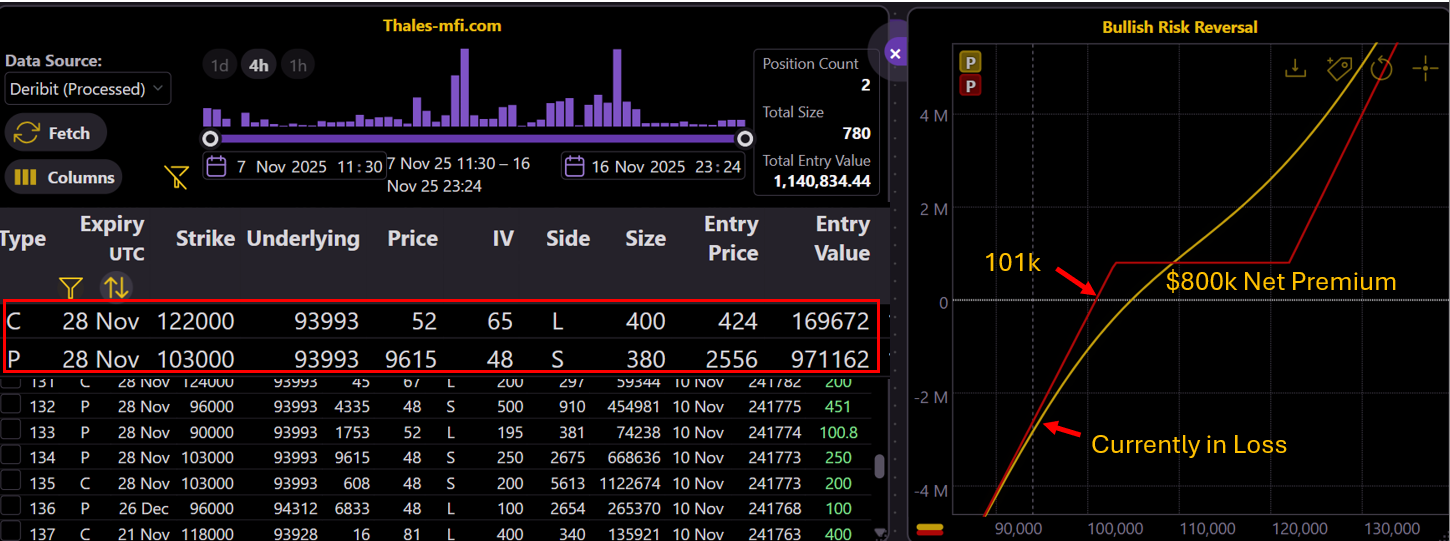
Task: Open the Columns chooser button
Action: pyautogui.click(x=64, y=178)
